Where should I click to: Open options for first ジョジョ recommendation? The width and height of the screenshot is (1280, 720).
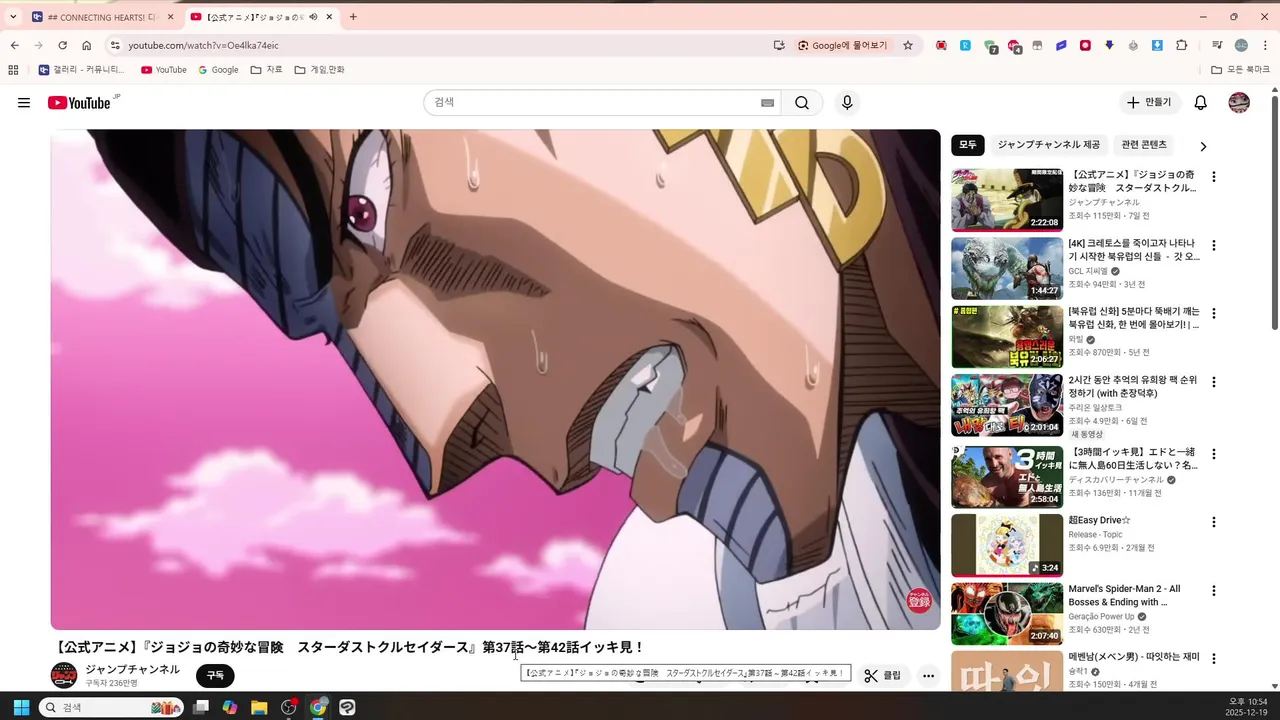coord(1214,177)
